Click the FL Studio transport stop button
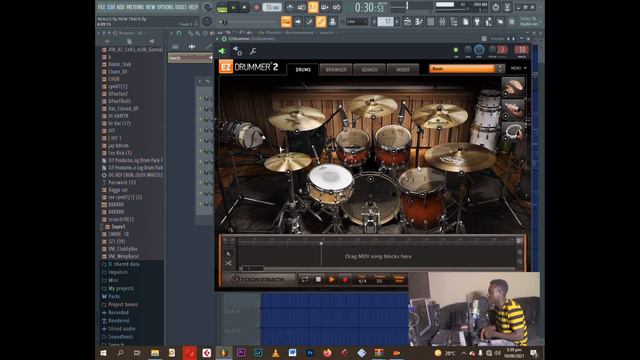The height and width of the screenshot is (360, 640). (x=244, y=7)
